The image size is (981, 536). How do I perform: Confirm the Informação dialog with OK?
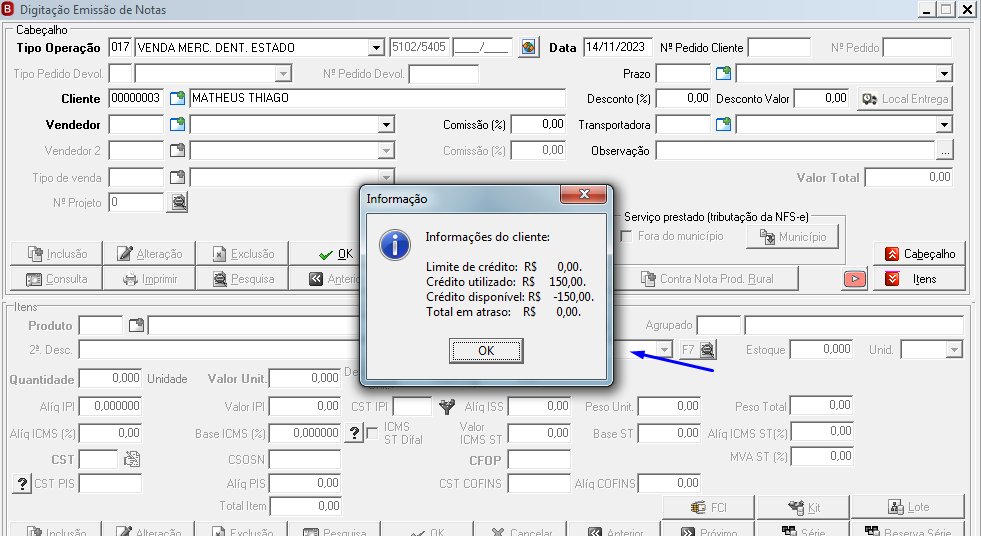[x=486, y=351]
